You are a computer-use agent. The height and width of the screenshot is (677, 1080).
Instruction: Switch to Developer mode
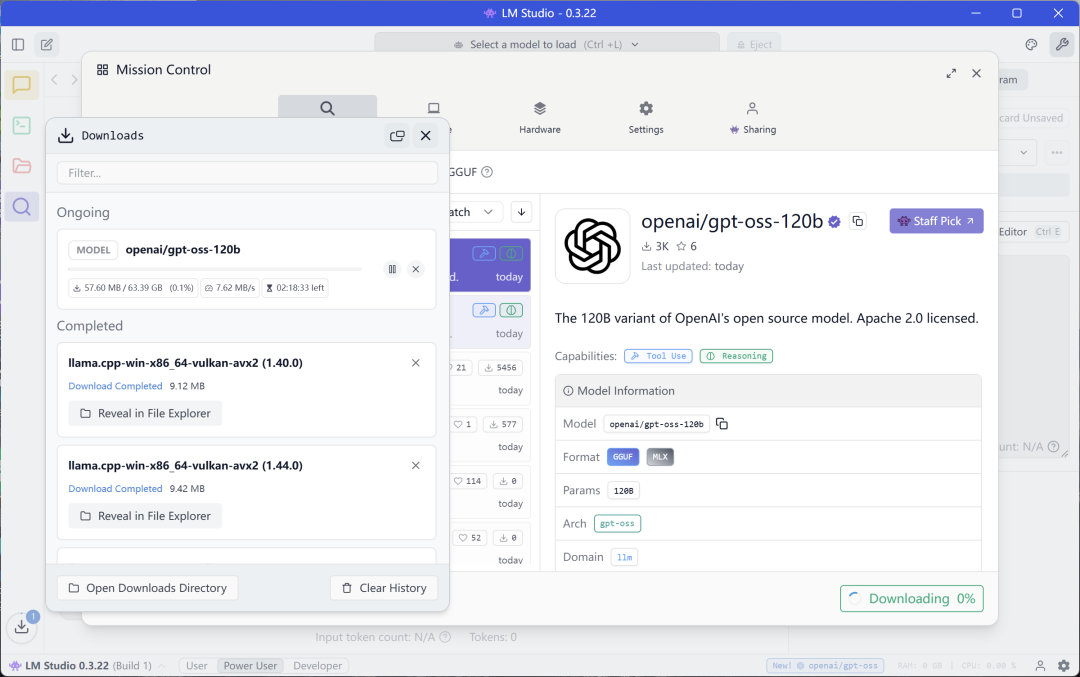point(318,665)
